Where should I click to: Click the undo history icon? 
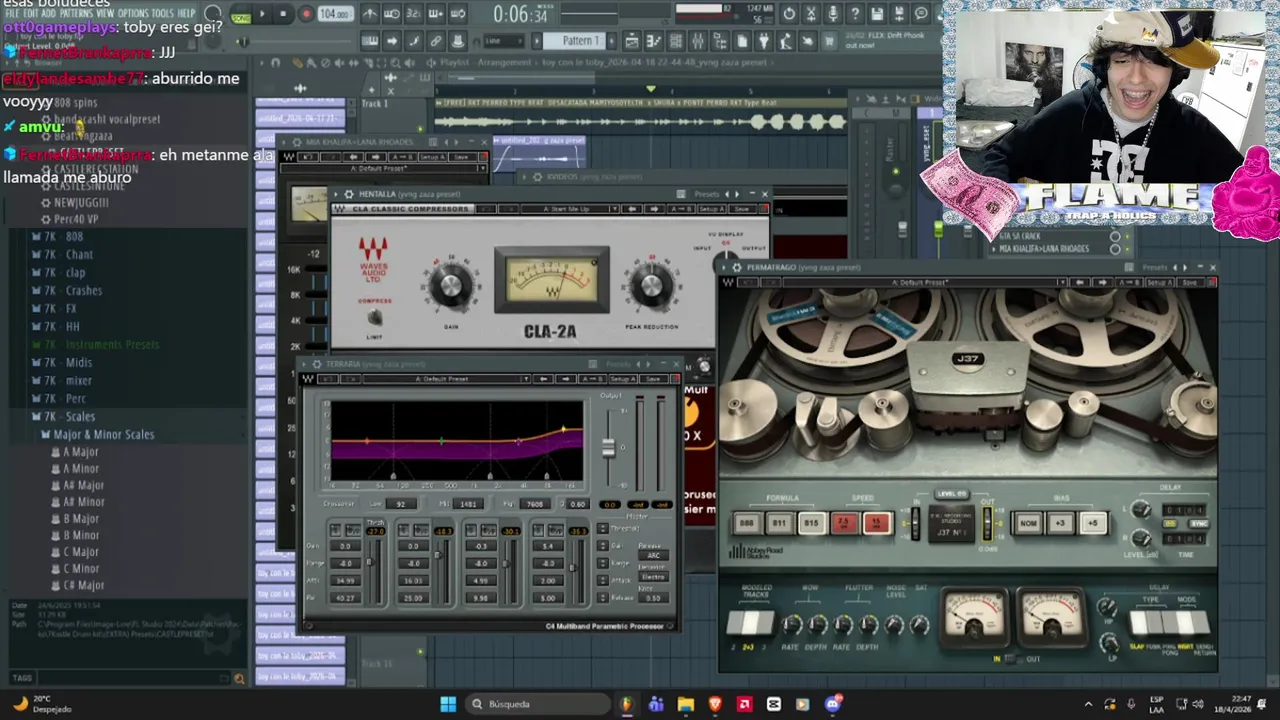(x=789, y=13)
